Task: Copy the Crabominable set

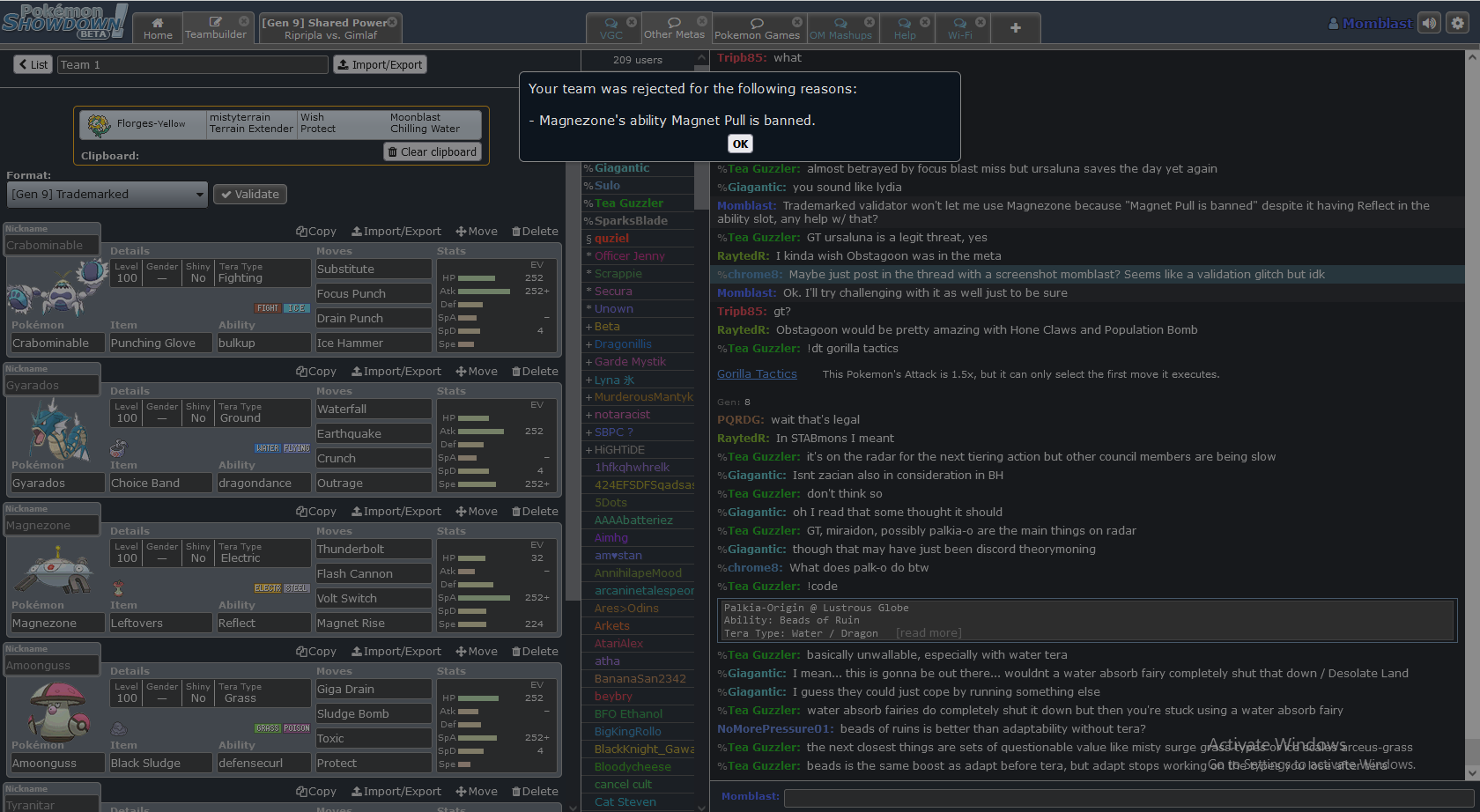Action: [316, 232]
